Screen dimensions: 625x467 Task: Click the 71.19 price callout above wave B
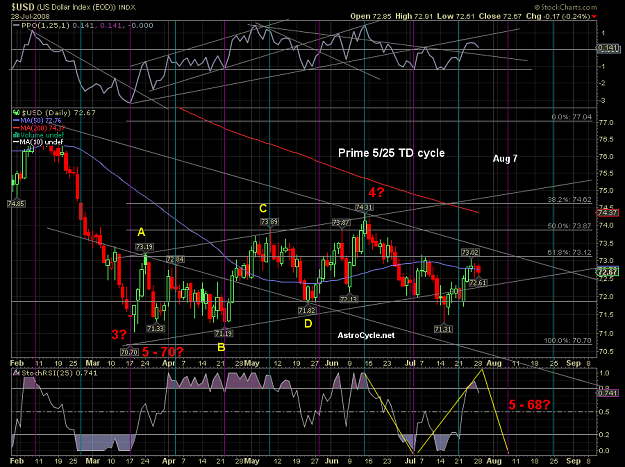224,334
